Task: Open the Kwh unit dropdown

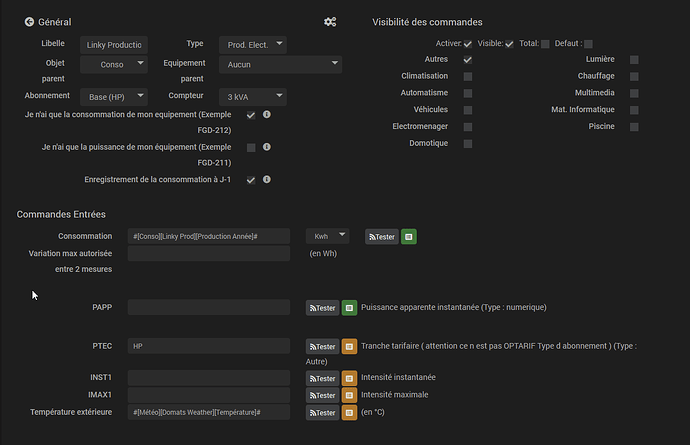Action: tap(327, 236)
